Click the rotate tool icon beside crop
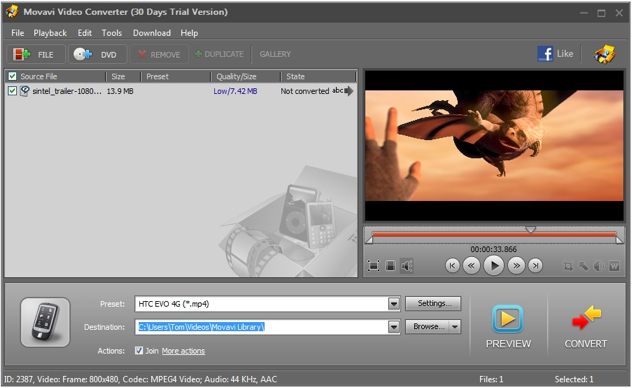Screen dimensions: 632x388 pyautogui.click(x=584, y=266)
